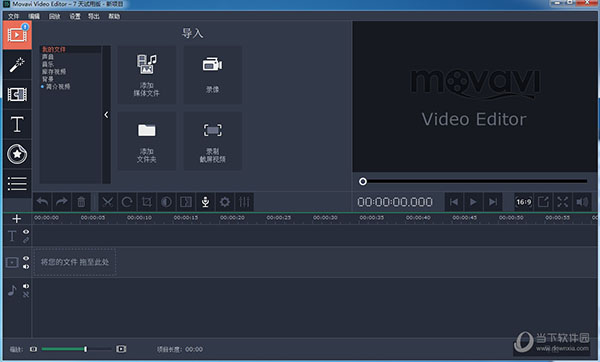Click the Split scissors tool

pos(108,202)
